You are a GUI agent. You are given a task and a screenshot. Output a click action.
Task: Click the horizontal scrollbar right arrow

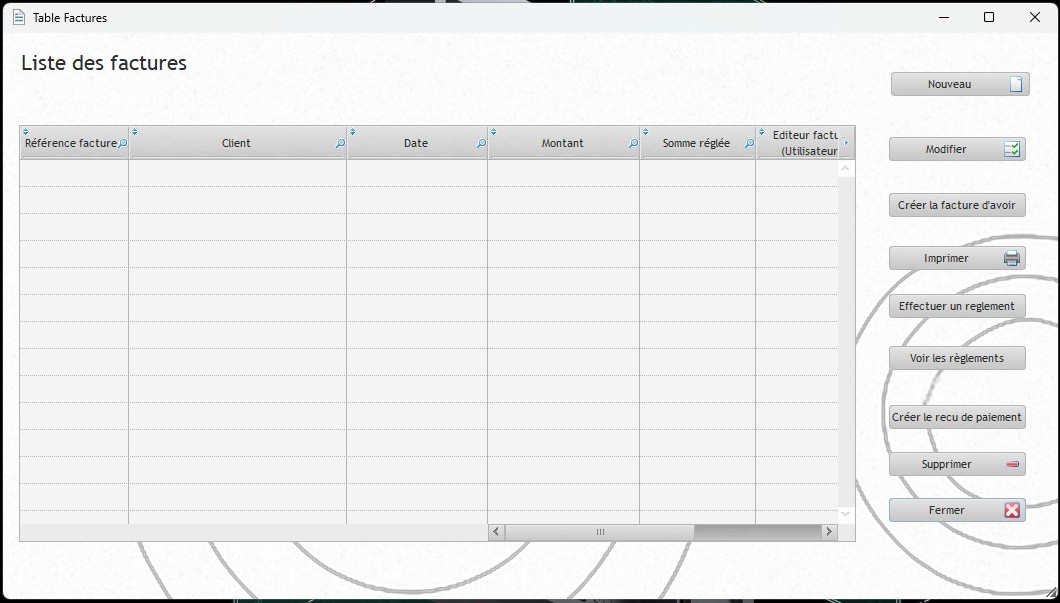click(828, 532)
